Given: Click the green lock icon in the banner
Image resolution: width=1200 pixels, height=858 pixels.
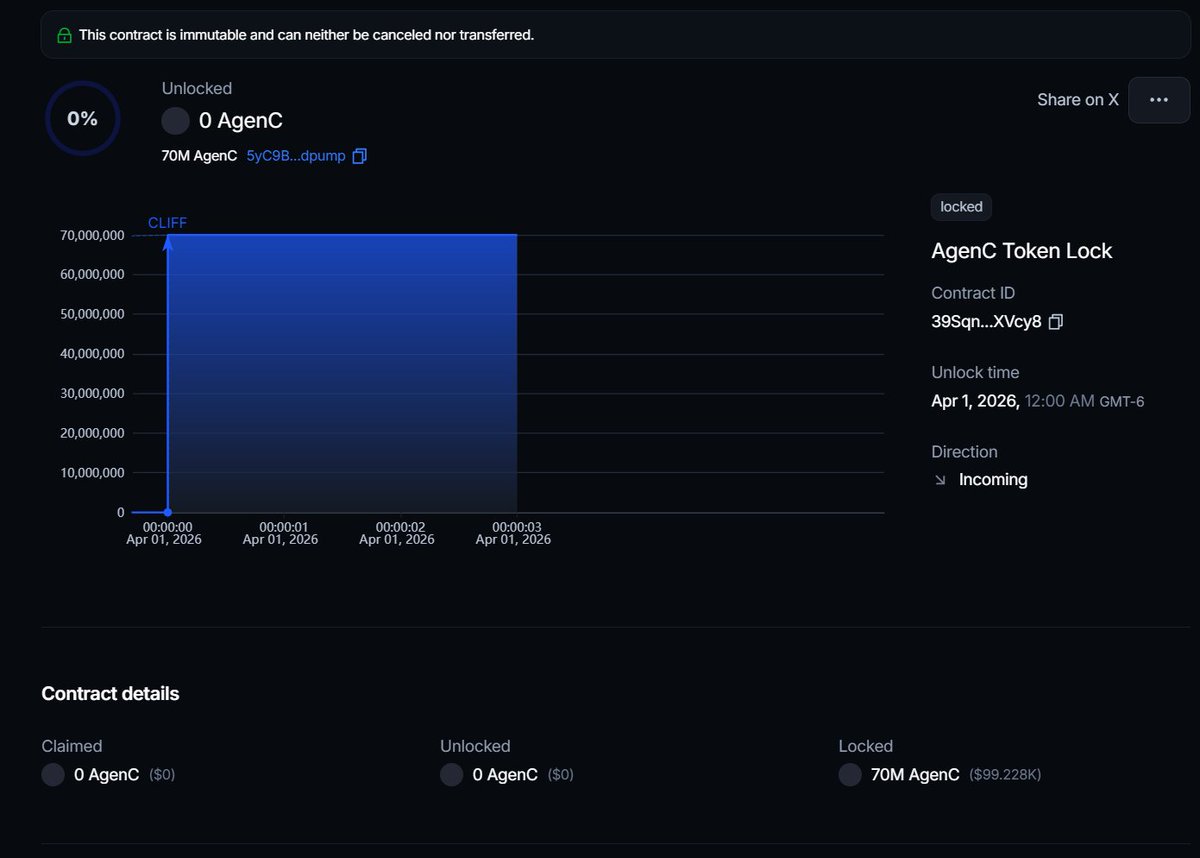Looking at the screenshot, I should [x=64, y=36].
